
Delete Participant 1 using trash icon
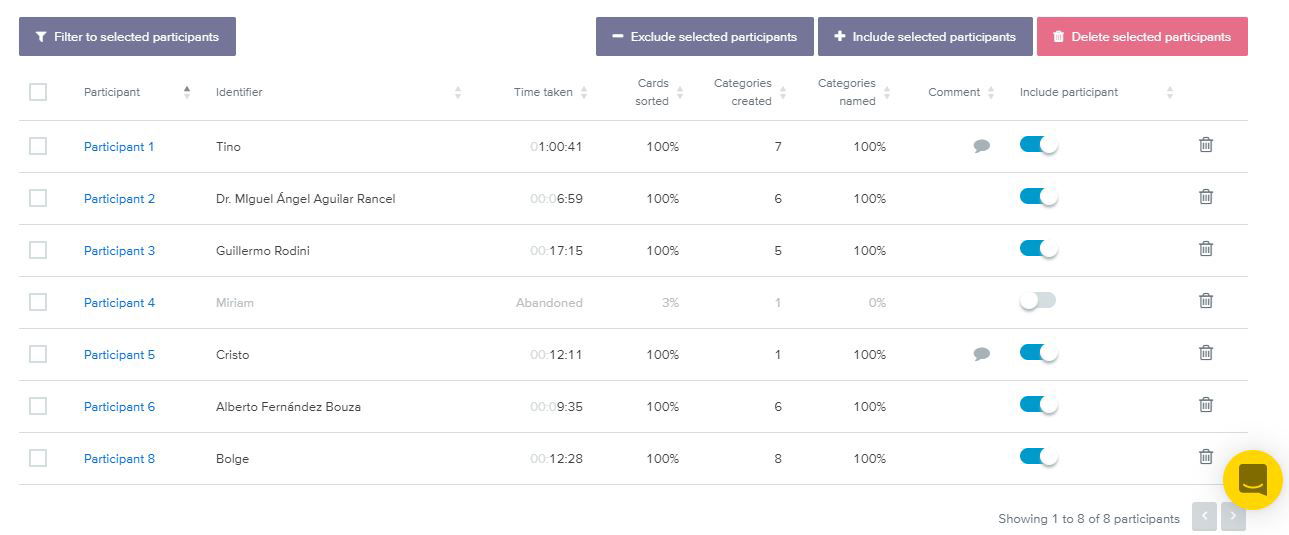[x=1206, y=145]
